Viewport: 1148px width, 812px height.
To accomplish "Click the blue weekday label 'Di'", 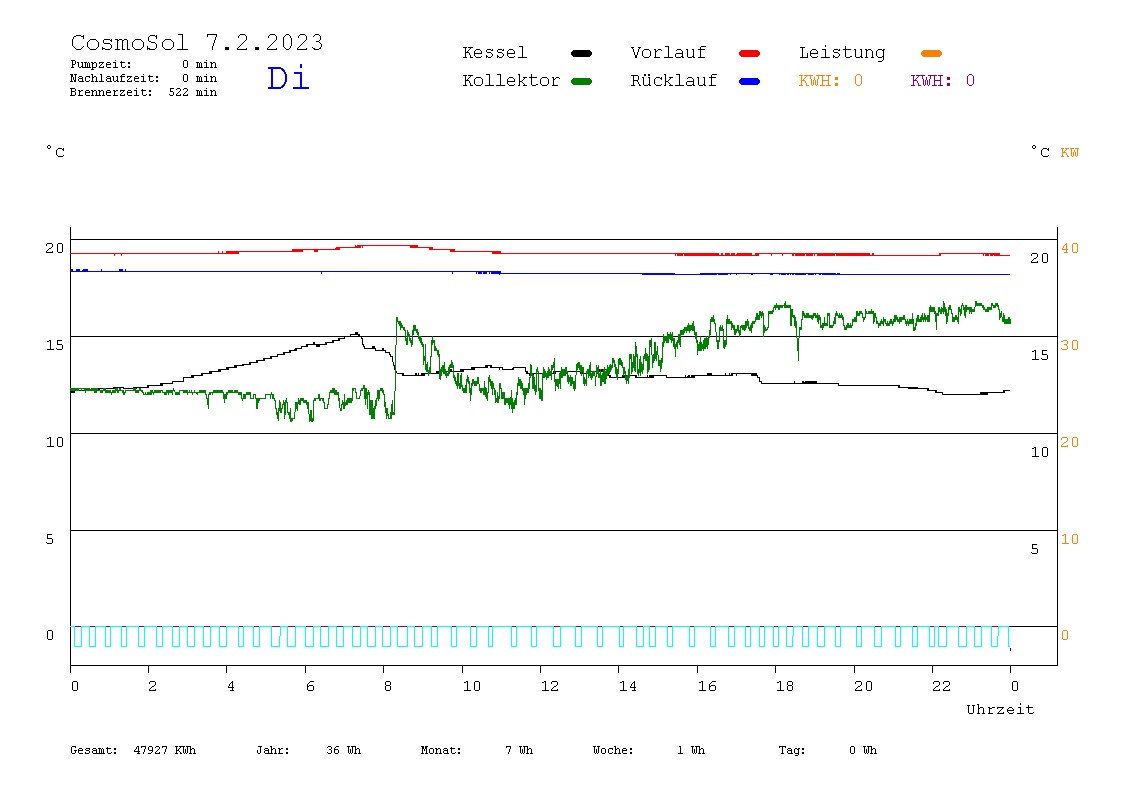I will pos(288,78).
